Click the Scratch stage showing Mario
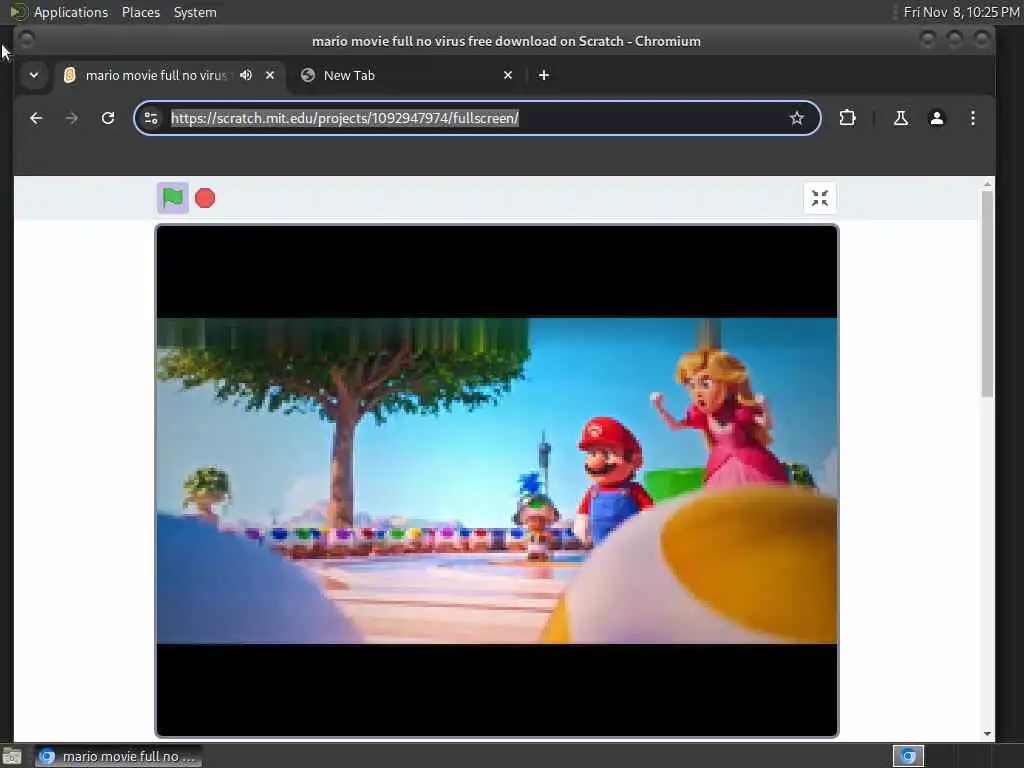Viewport: 1024px width, 768px height. pyautogui.click(x=496, y=481)
